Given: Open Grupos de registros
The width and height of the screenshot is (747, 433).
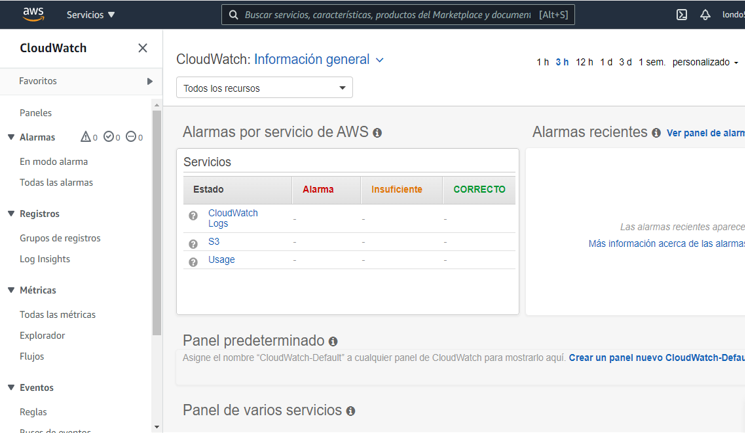Looking at the screenshot, I should point(60,238).
